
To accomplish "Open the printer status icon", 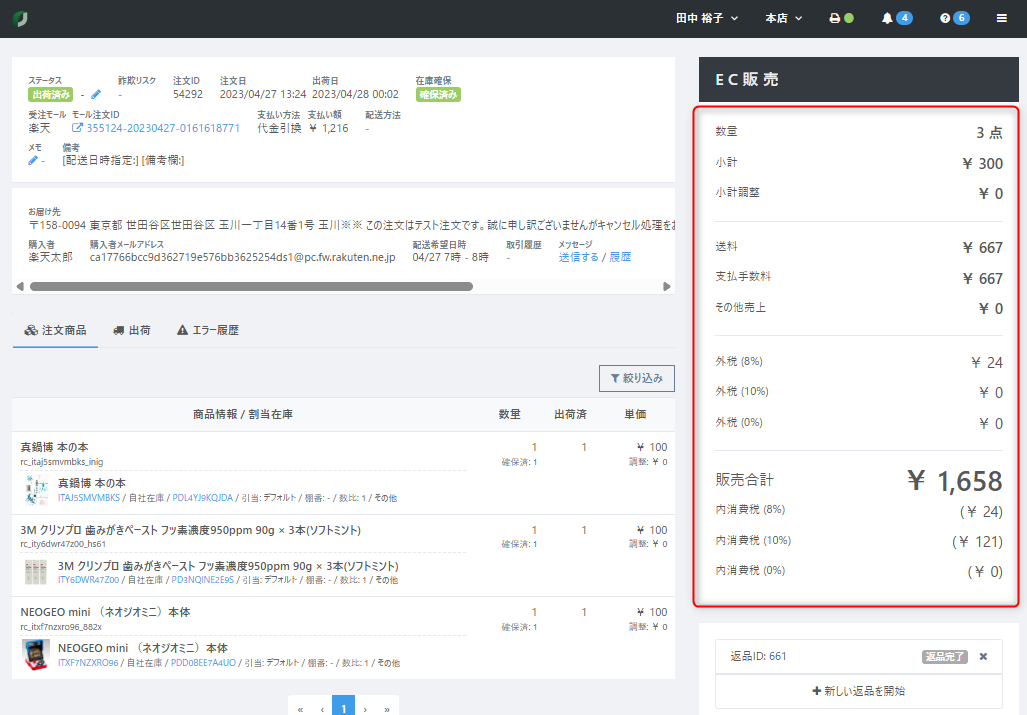I will pos(835,19).
